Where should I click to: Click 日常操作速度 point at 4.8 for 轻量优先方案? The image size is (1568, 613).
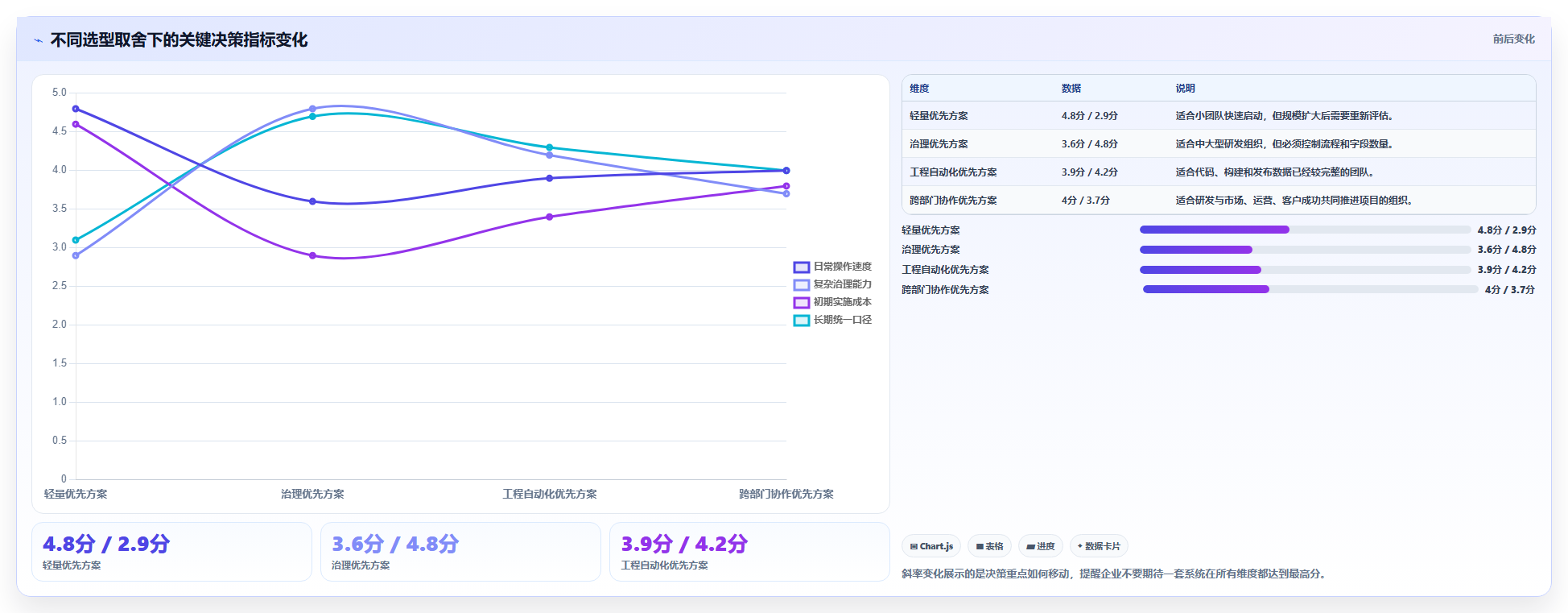[x=76, y=109]
